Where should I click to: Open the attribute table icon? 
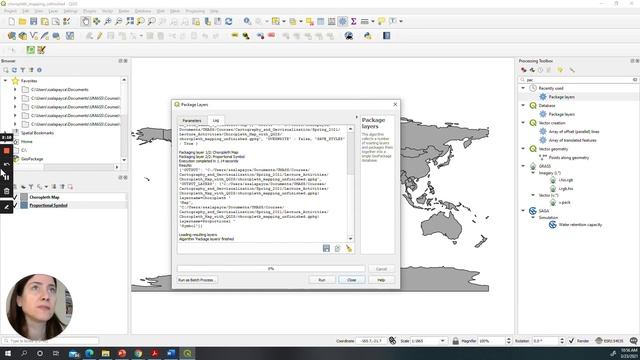321,21
